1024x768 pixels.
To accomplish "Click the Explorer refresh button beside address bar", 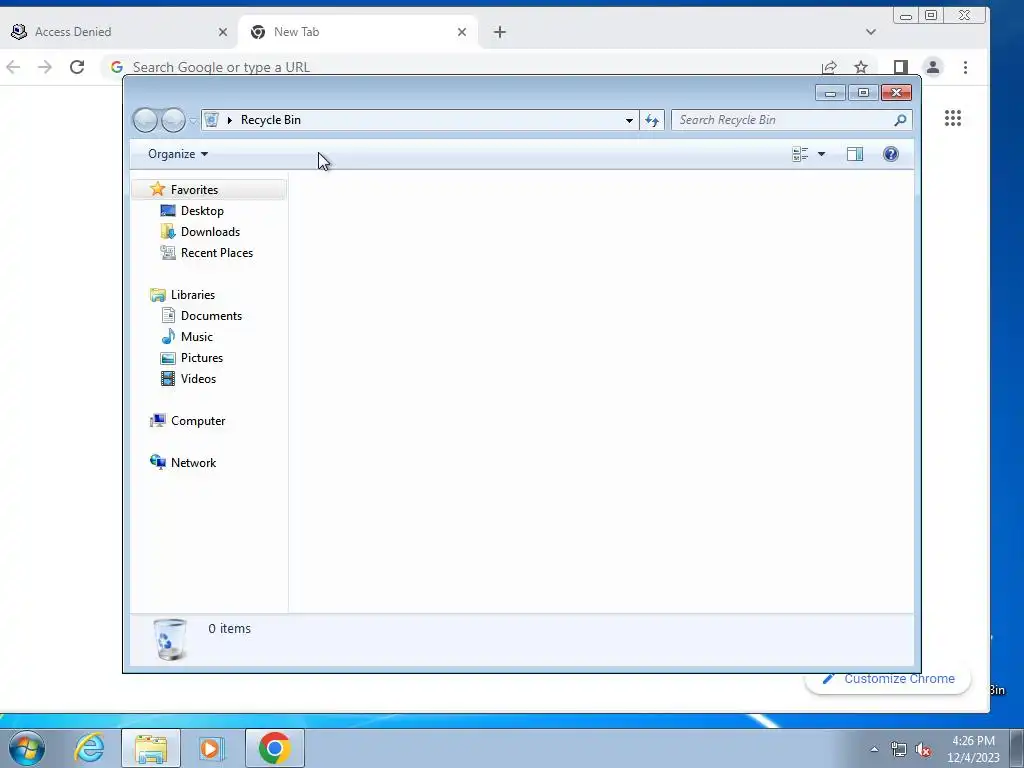I will click(x=652, y=120).
